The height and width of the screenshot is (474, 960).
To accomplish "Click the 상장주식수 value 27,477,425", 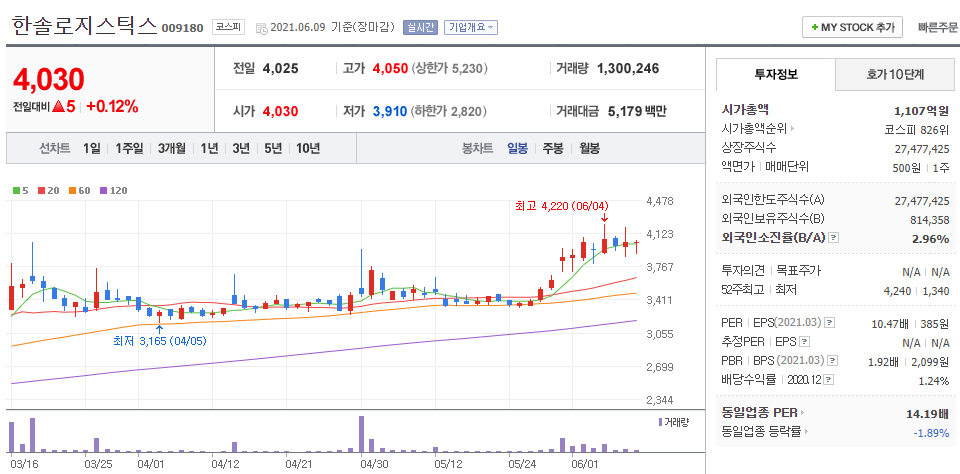I will [x=922, y=149].
